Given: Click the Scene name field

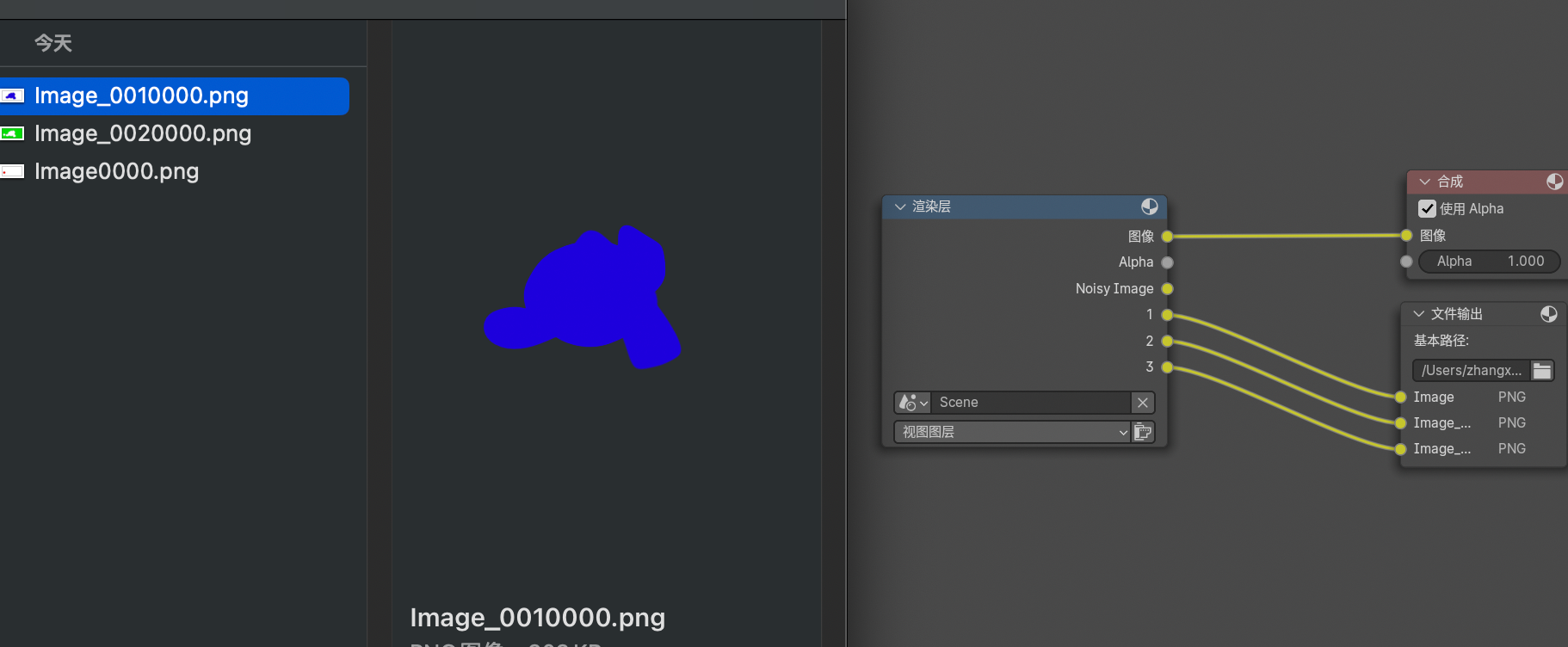Looking at the screenshot, I should pyautogui.click(x=1030, y=403).
